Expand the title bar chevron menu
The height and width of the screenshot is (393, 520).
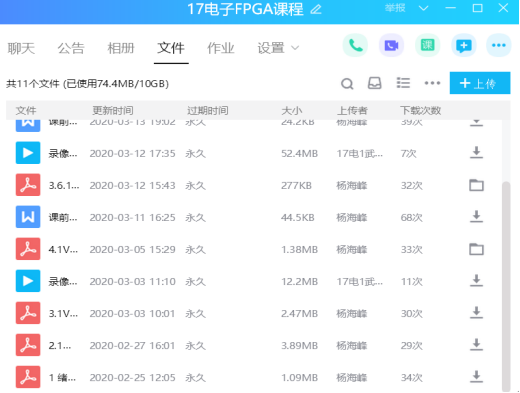(423, 8)
